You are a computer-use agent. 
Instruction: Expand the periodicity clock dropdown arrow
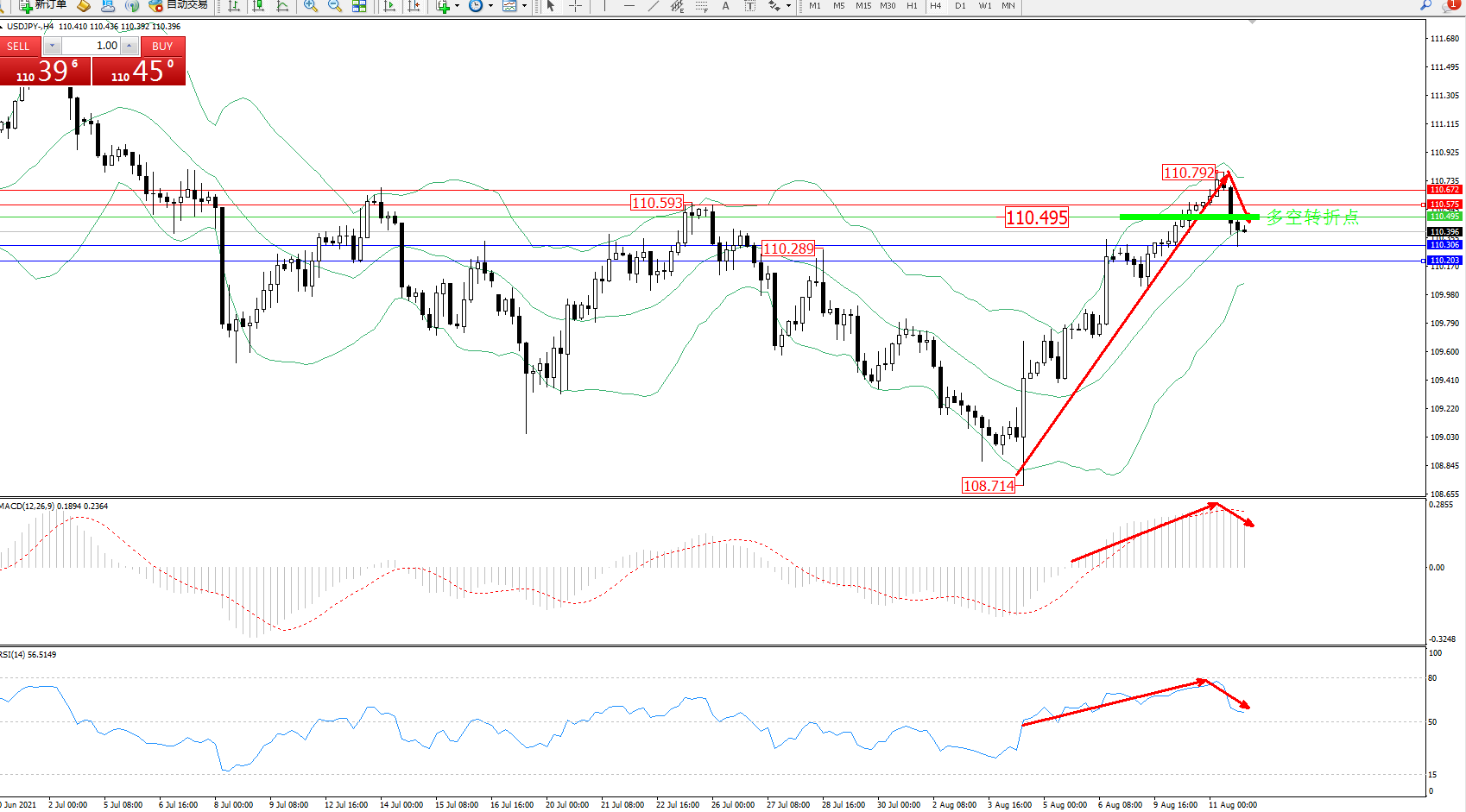(490, 6)
